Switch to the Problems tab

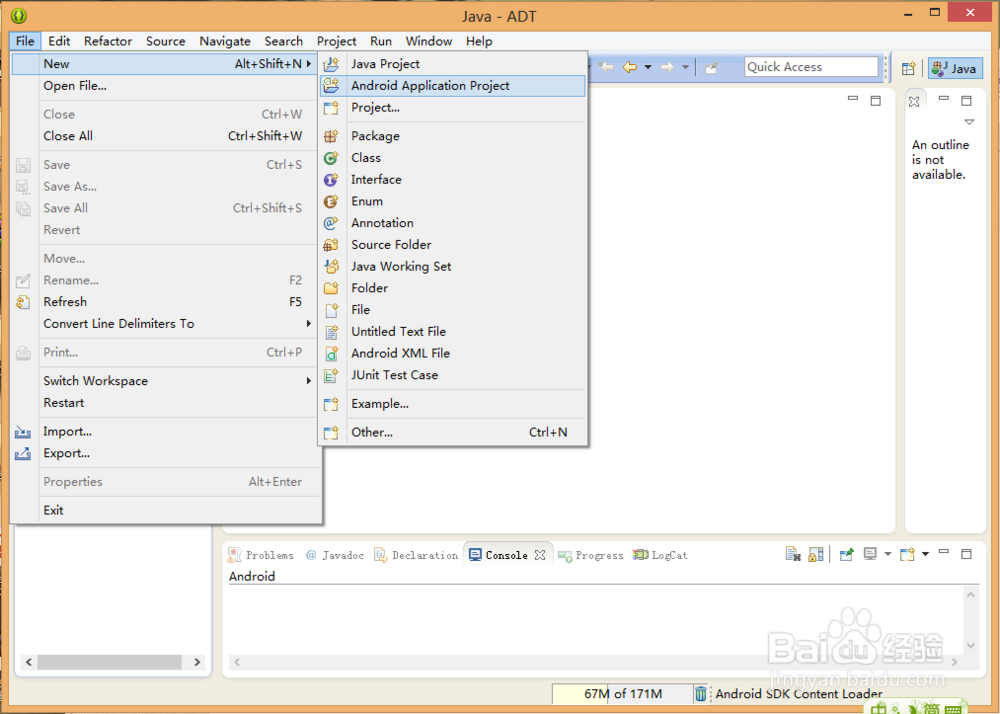tap(261, 555)
